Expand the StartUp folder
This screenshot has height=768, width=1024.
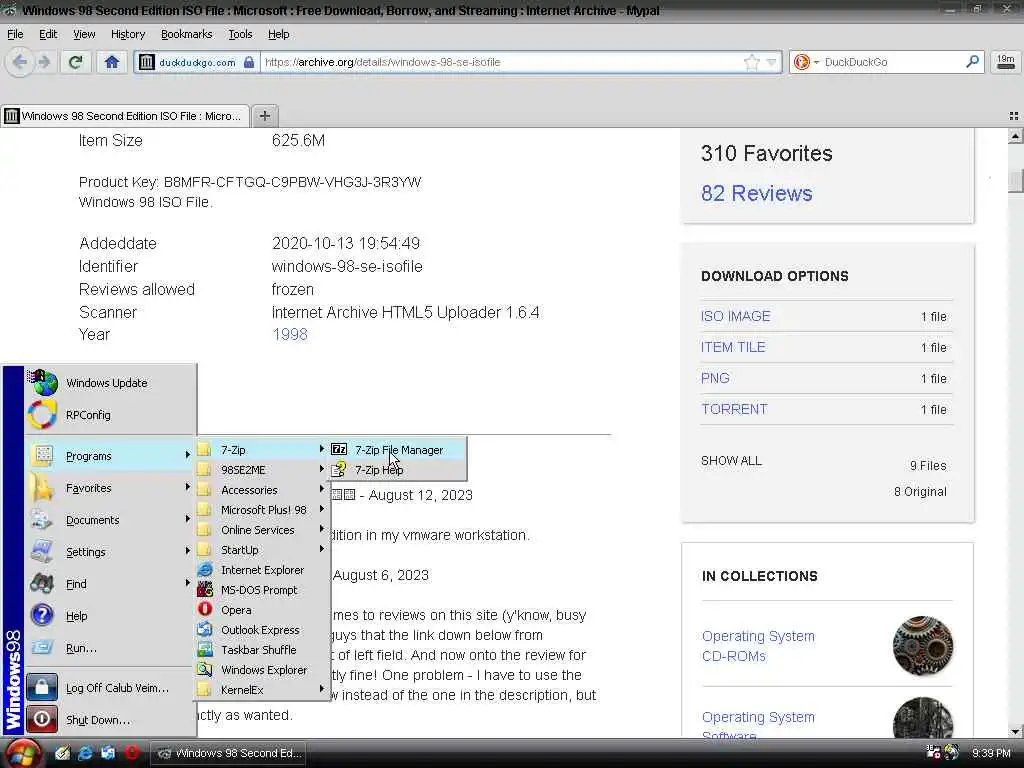point(262,550)
